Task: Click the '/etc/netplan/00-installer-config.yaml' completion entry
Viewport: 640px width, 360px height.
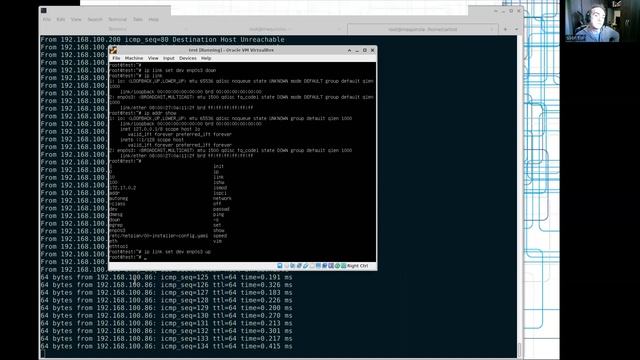Action: coord(159,236)
